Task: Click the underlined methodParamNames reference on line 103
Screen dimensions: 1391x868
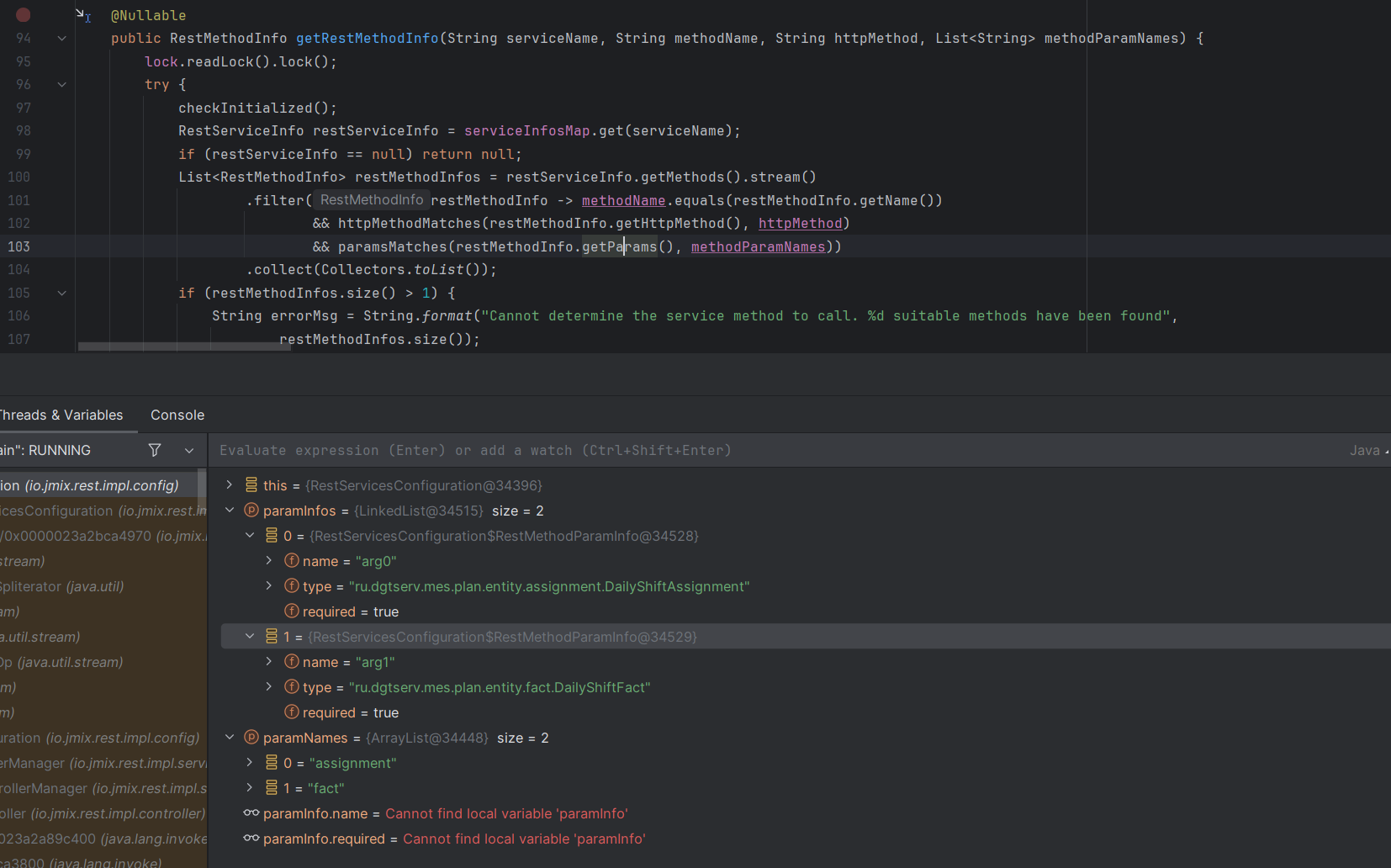Action: (x=758, y=246)
